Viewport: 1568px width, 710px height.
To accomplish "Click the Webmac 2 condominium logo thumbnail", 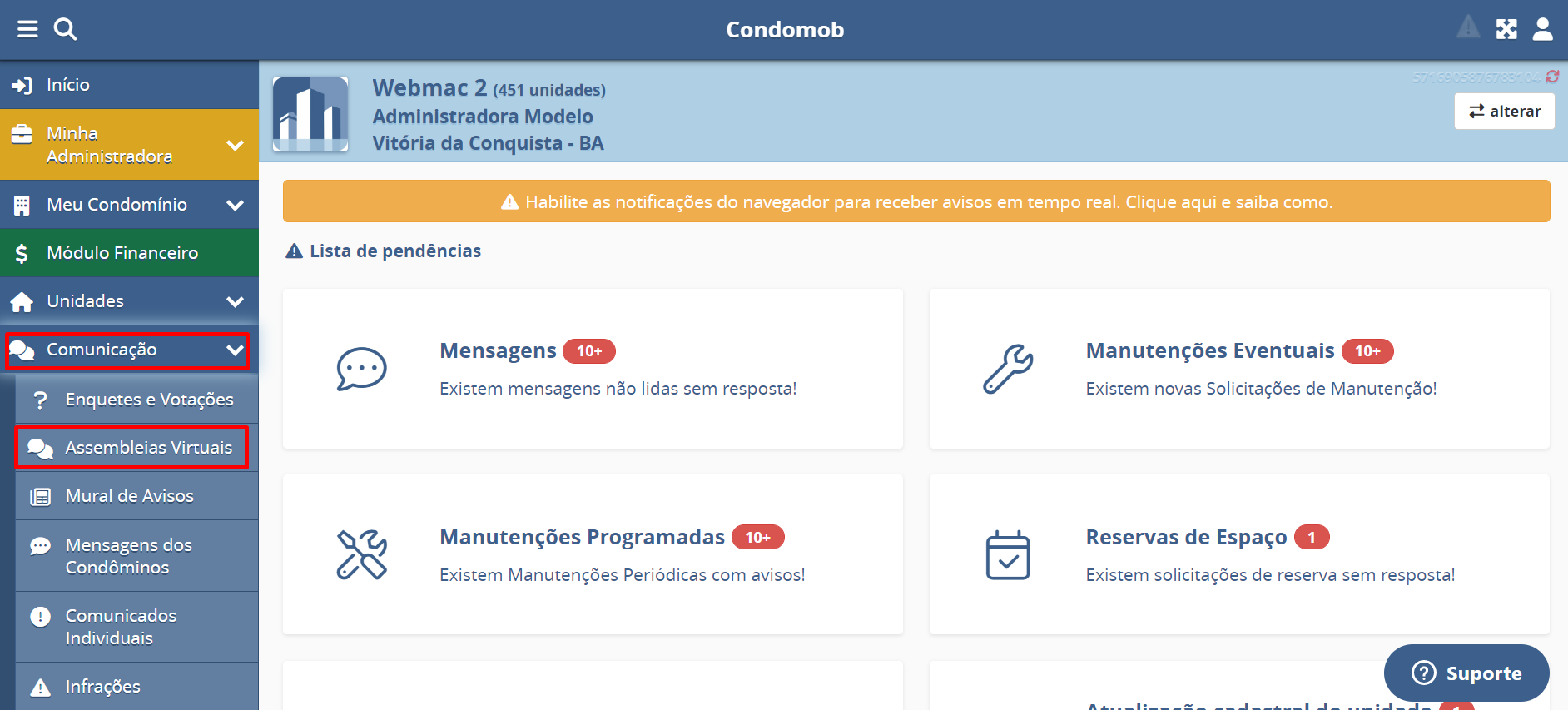I will pyautogui.click(x=310, y=114).
